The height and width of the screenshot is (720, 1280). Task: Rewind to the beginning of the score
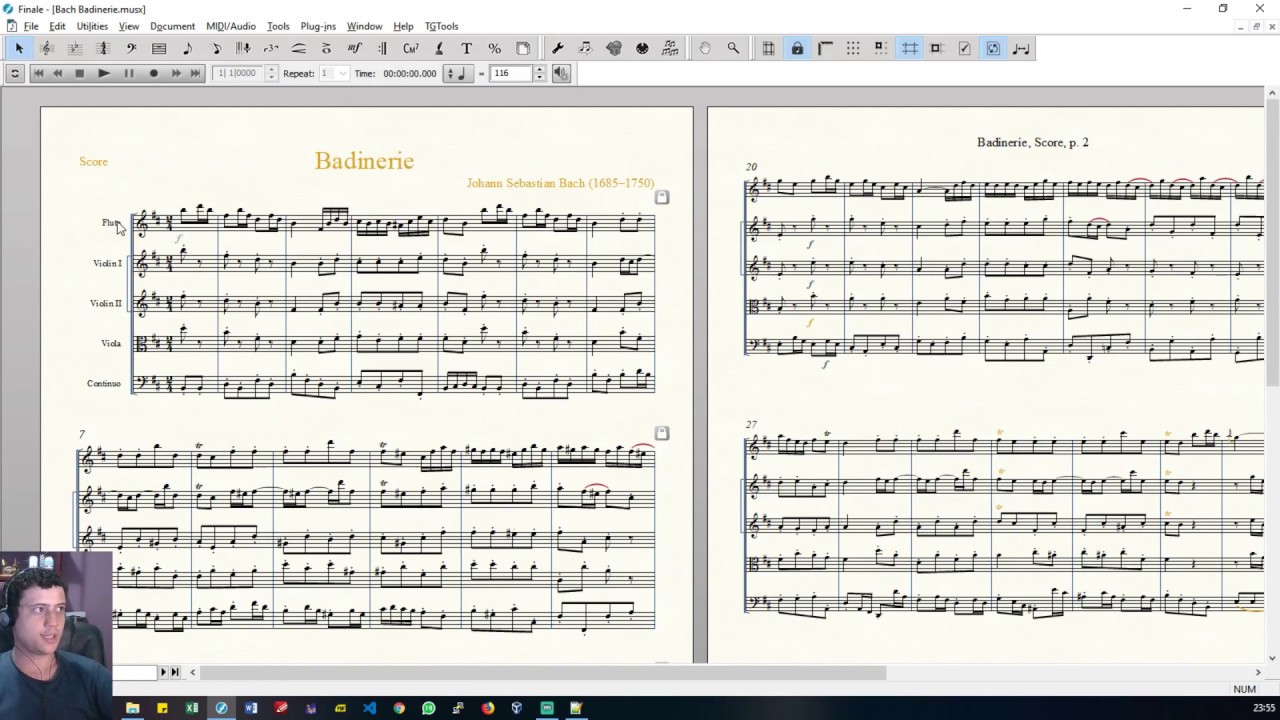coord(38,73)
